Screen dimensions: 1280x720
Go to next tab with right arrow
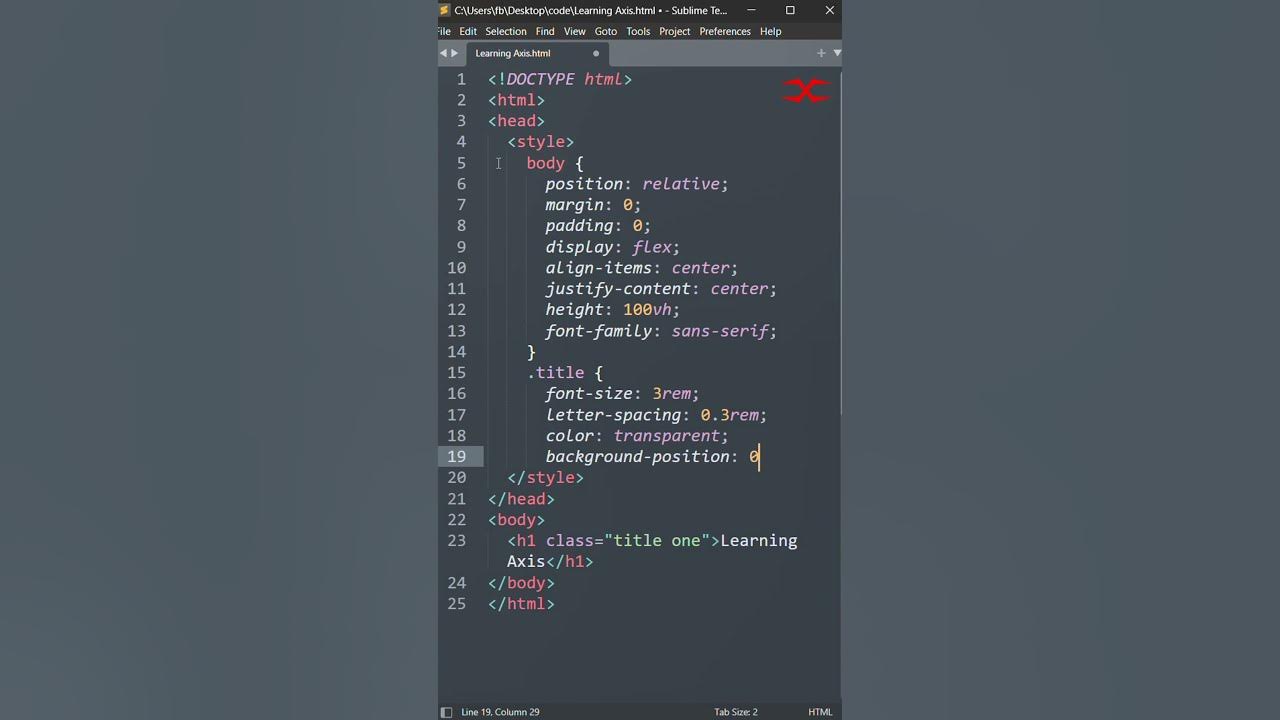(454, 53)
